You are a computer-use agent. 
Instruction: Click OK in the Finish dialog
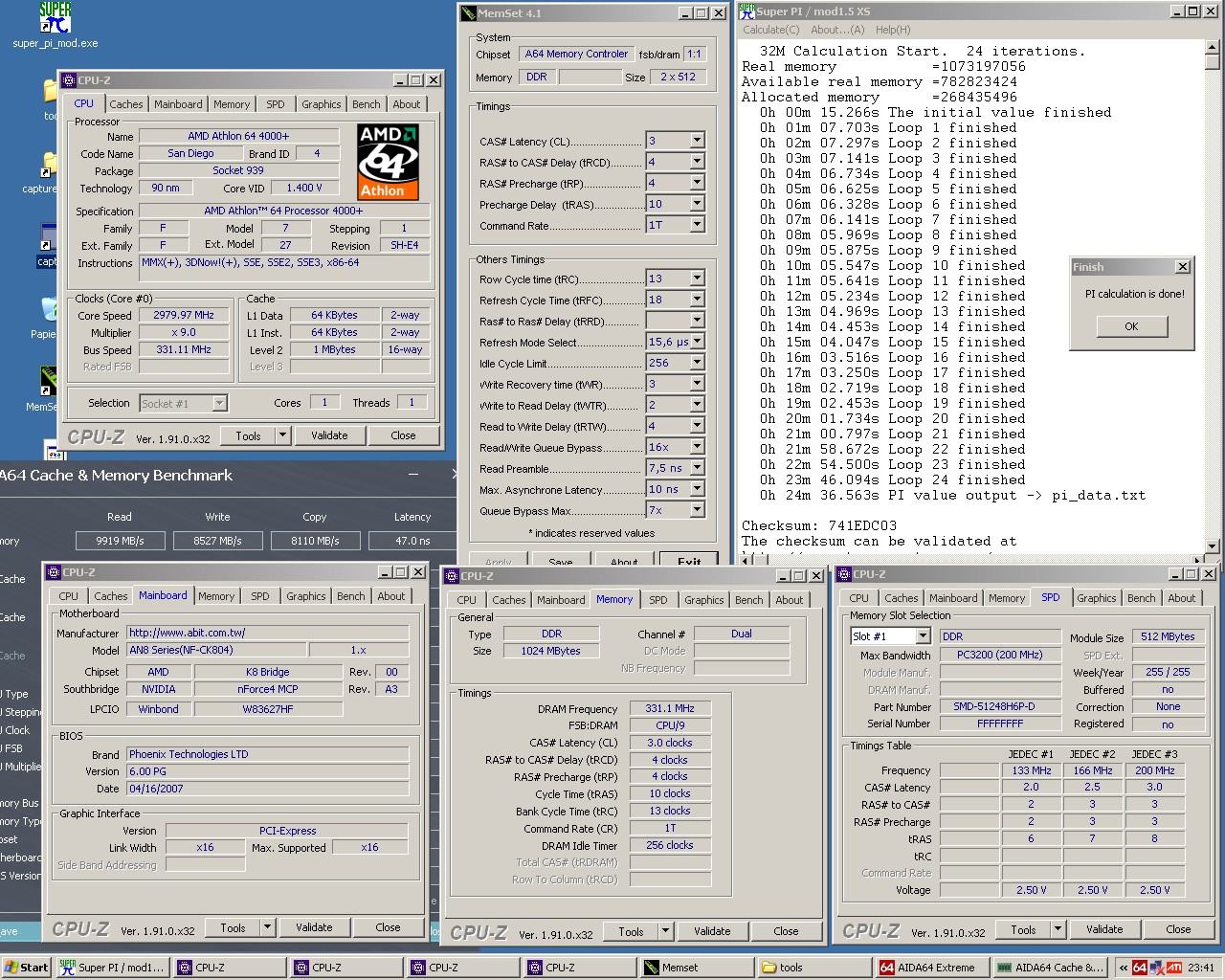(x=1131, y=326)
